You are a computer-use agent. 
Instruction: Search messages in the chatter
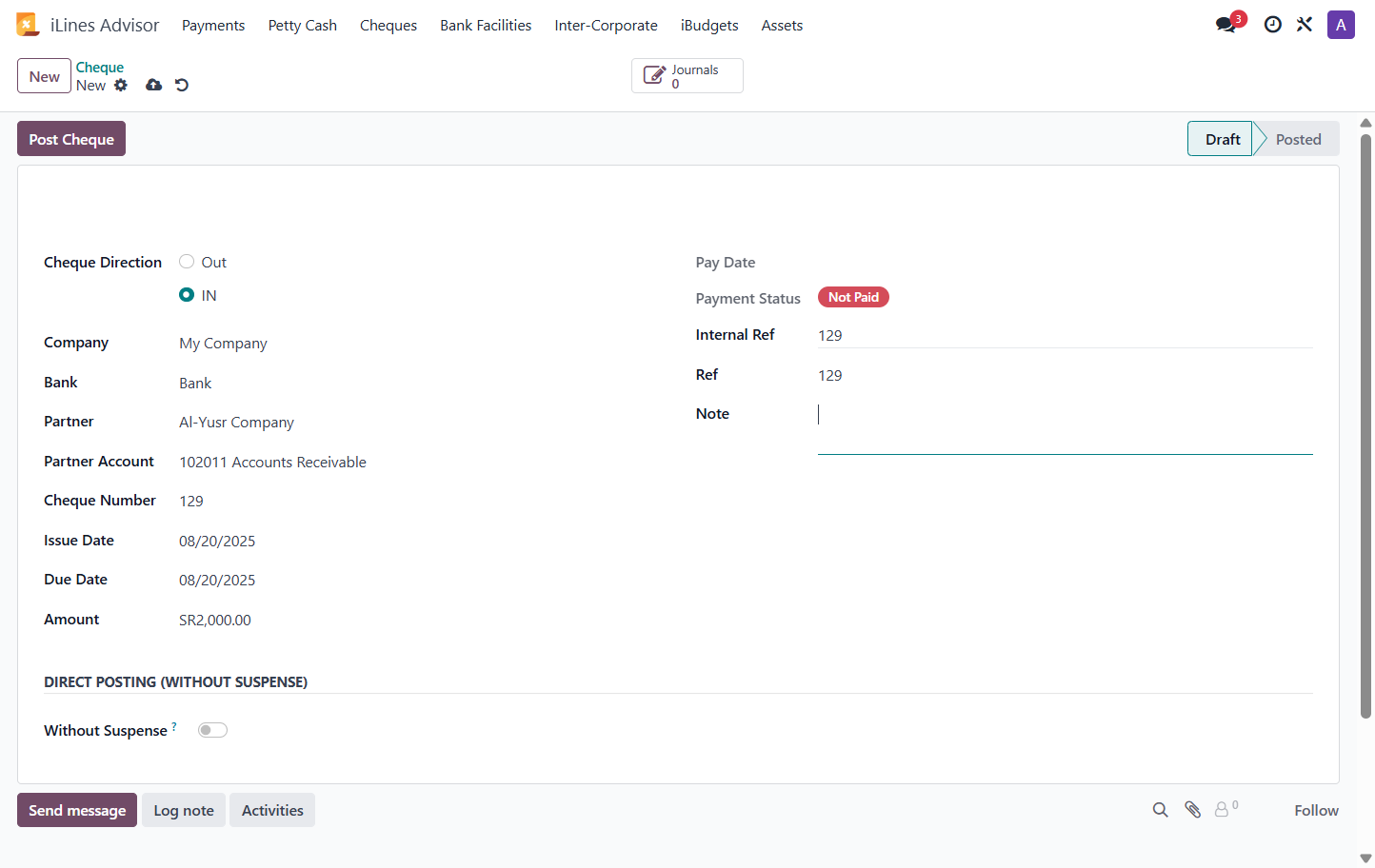point(1160,810)
